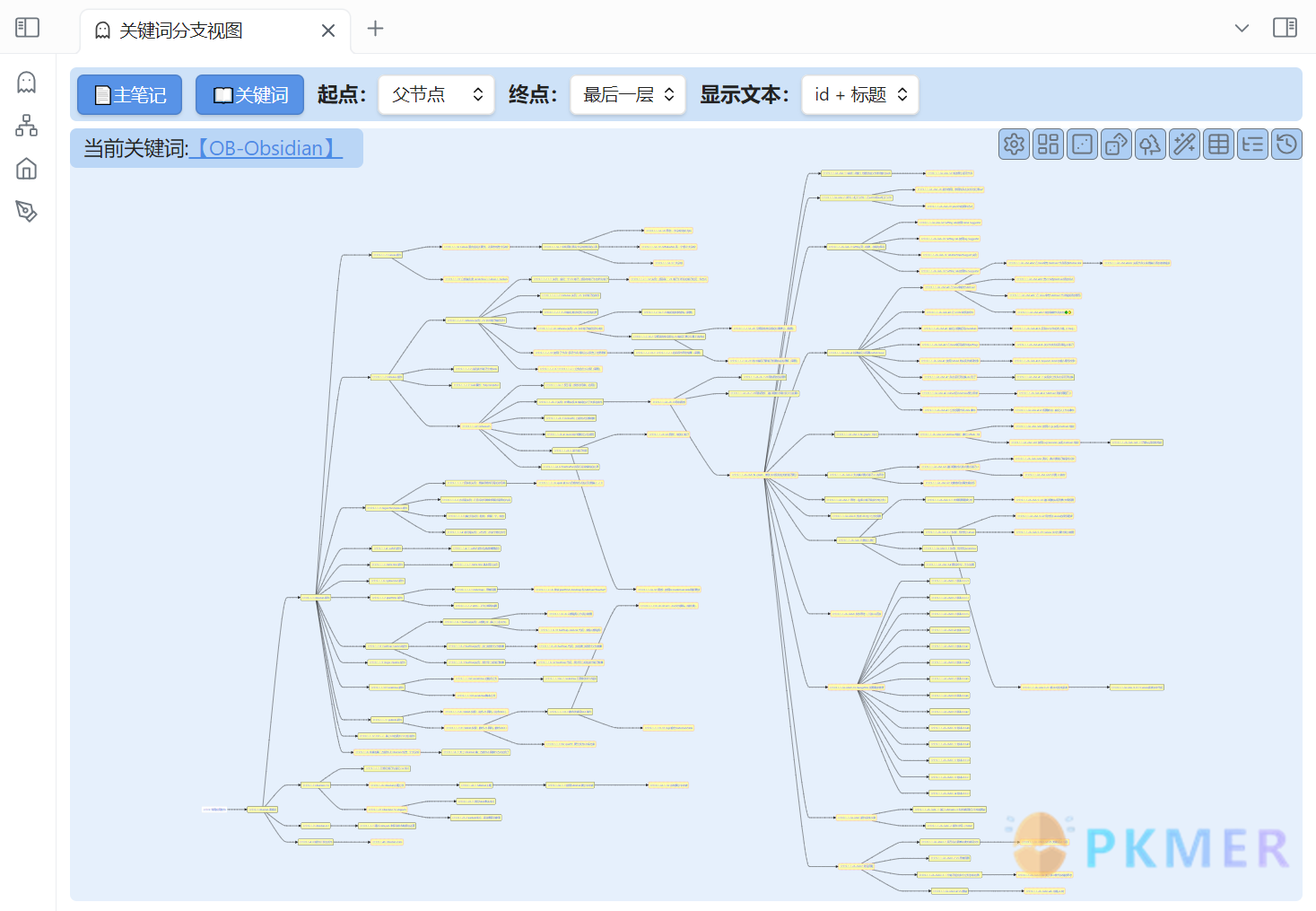The width and height of the screenshot is (1316, 911).
Task: Toggle the right sidebar panel
Action: (1285, 28)
